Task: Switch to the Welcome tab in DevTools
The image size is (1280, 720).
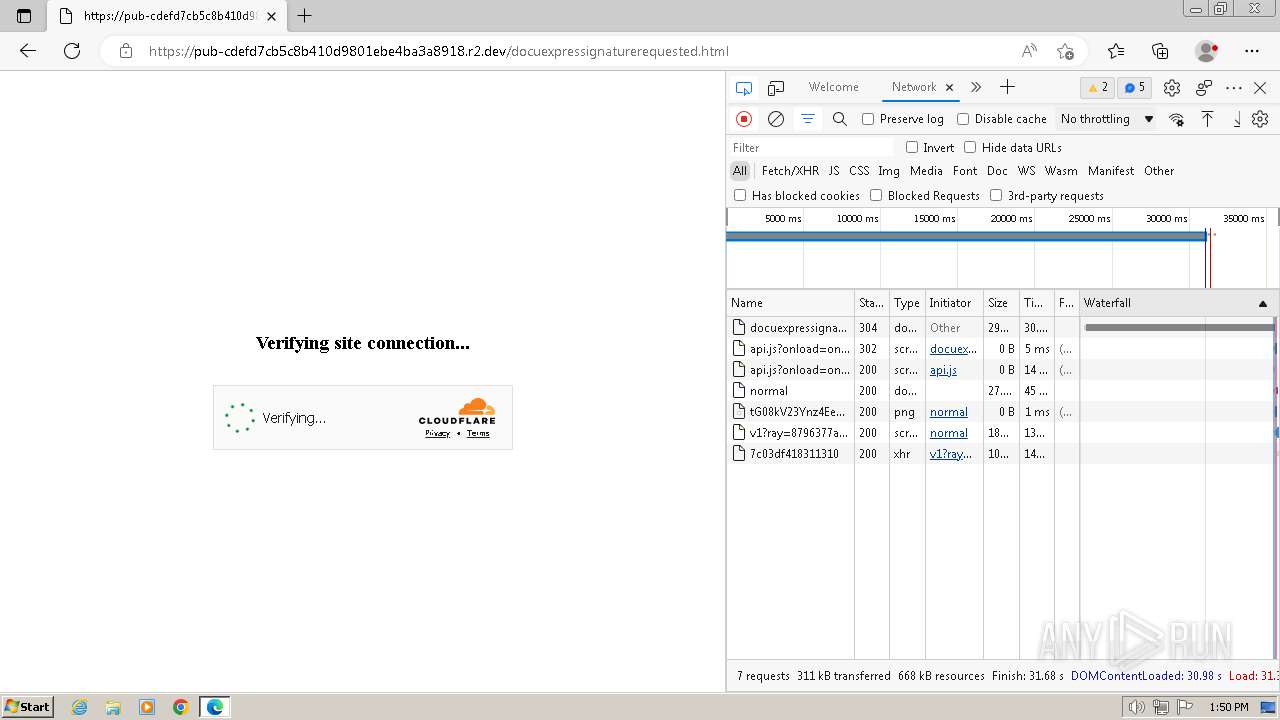Action: click(x=834, y=87)
